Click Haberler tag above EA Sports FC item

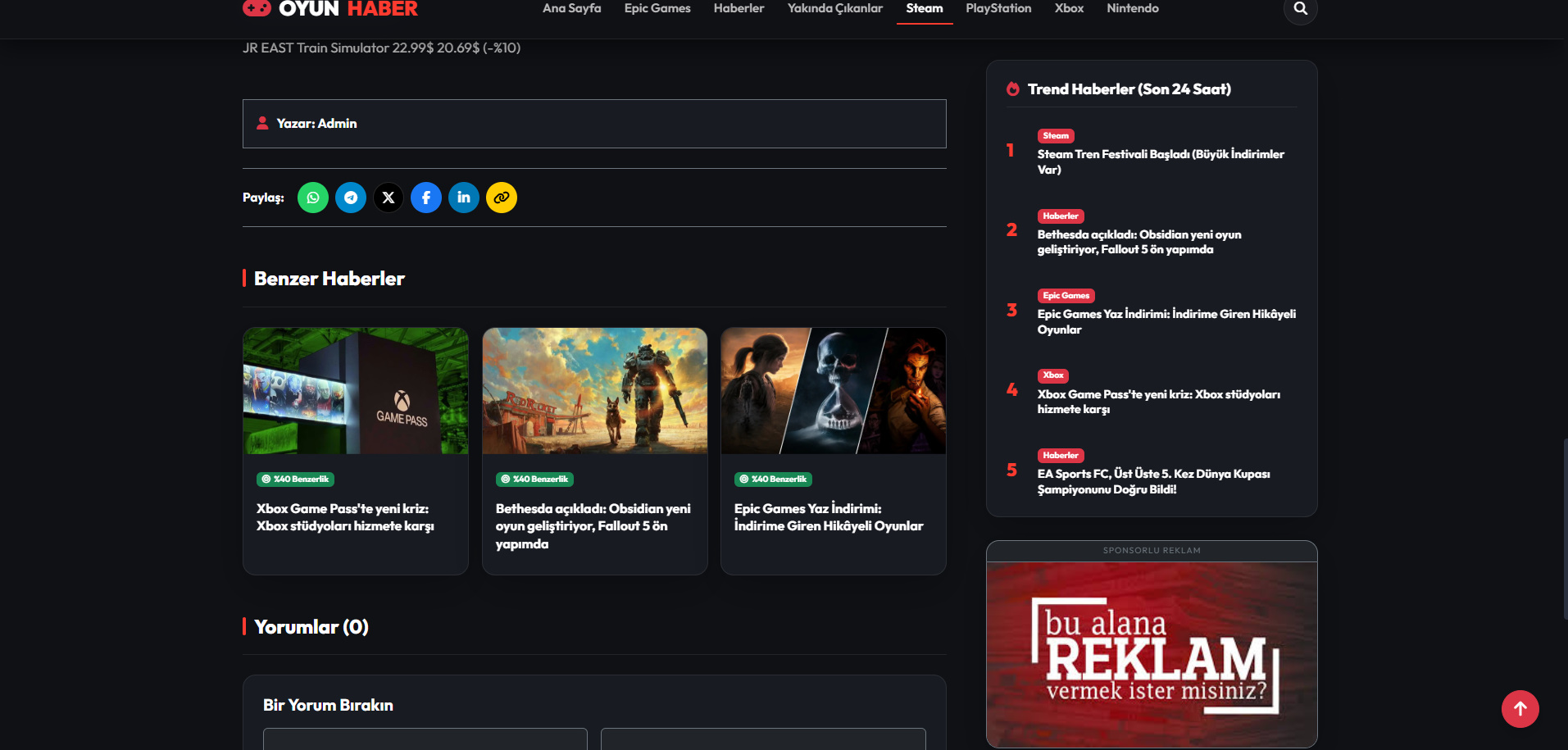(x=1061, y=456)
